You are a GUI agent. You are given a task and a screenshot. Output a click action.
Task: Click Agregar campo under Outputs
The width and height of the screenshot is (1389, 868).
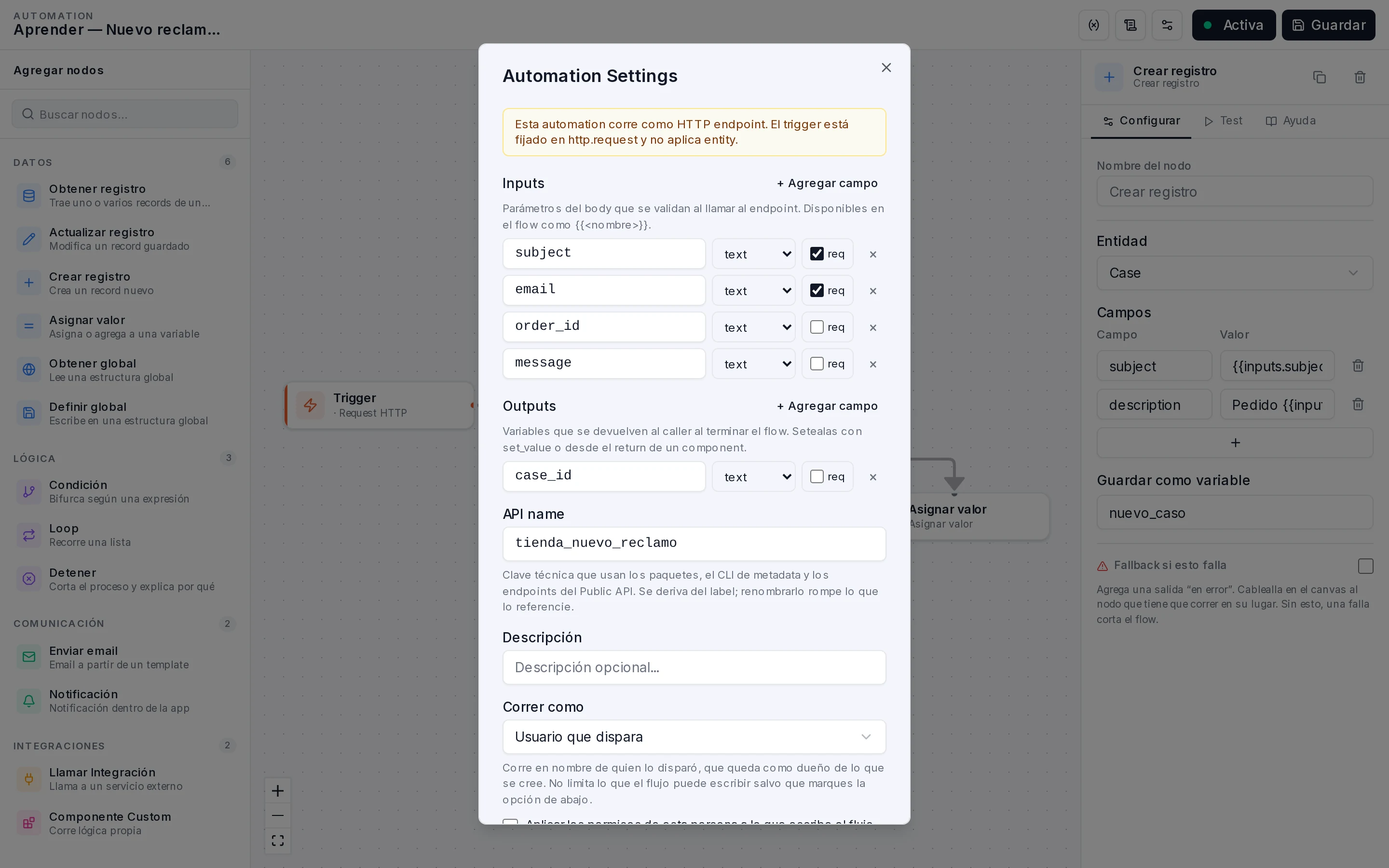click(x=827, y=406)
